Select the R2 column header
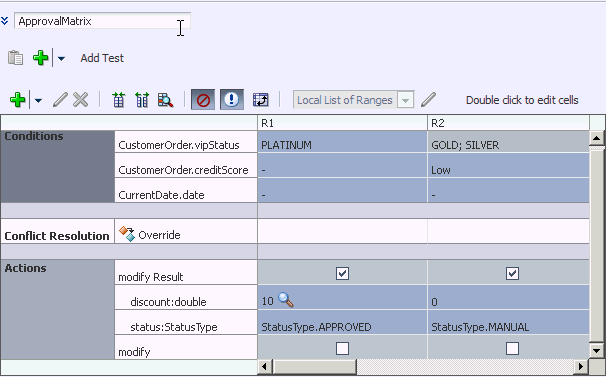This screenshot has height=377, width=606. click(x=508, y=123)
